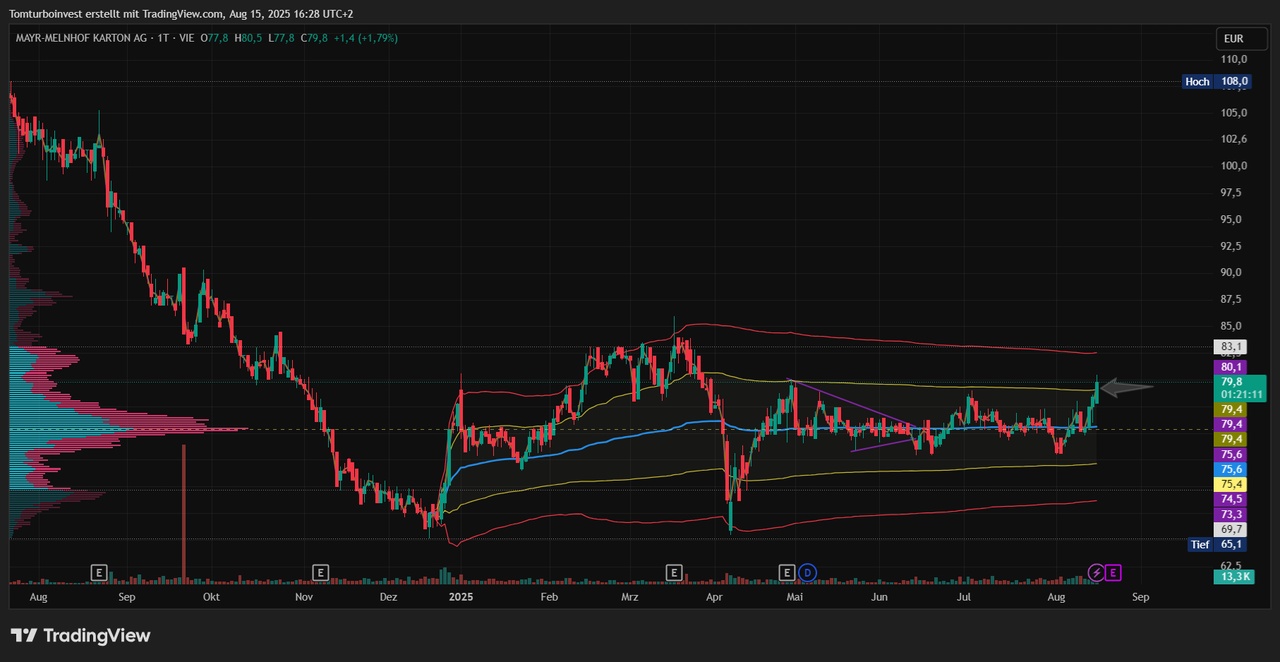Screen dimensions: 1280x662
Task: Click the blue 75,6 price label
Action: pyautogui.click(x=1231, y=469)
